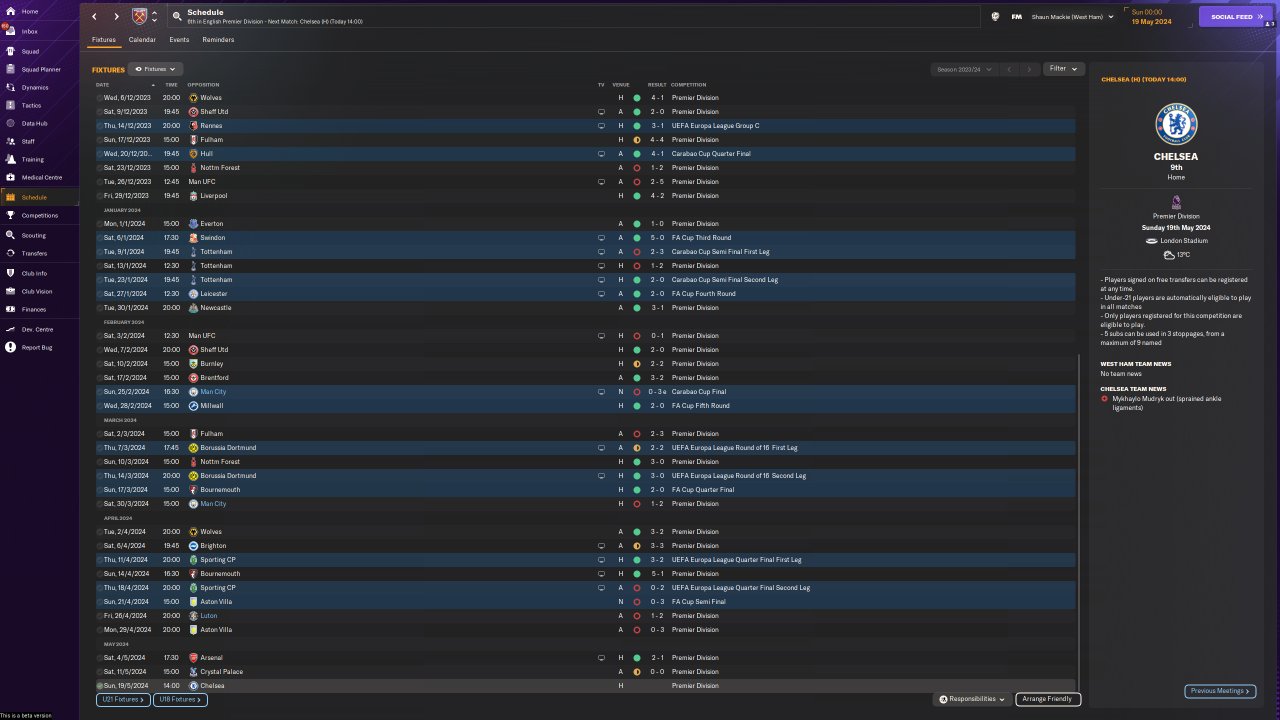The image size is (1280, 720).
Task: Switch to the Calendar tab
Action: click(x=142, y=40)
